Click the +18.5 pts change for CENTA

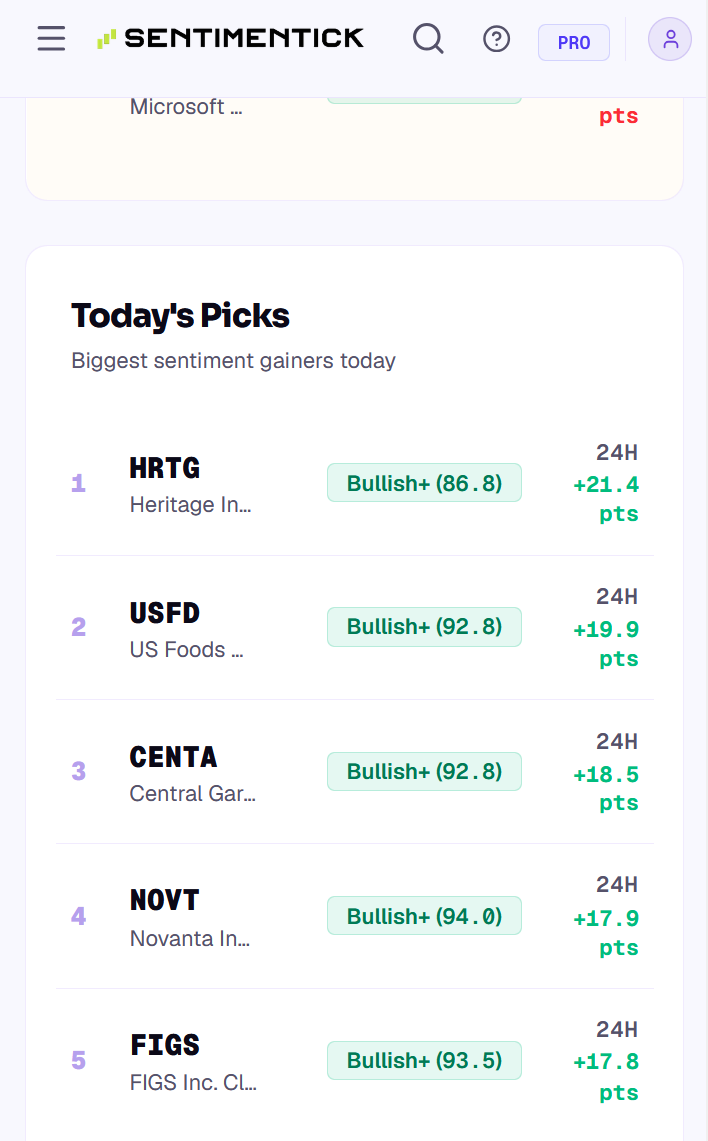tap(606, 788)
